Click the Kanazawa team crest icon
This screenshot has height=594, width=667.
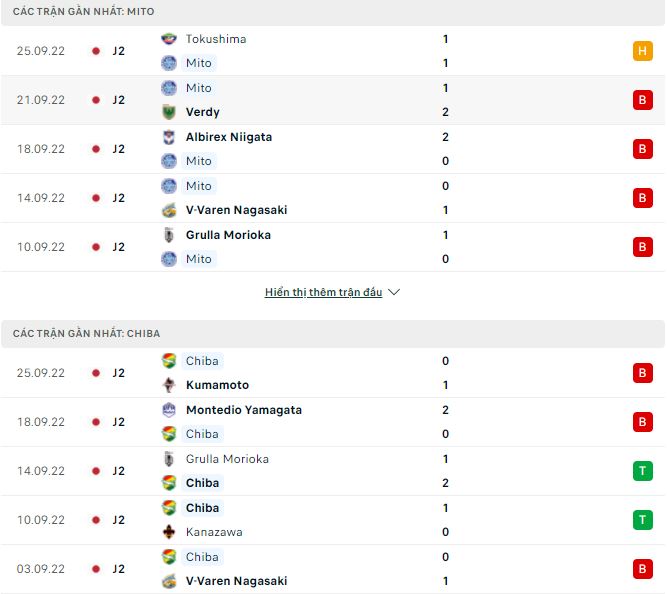point(169,532)
